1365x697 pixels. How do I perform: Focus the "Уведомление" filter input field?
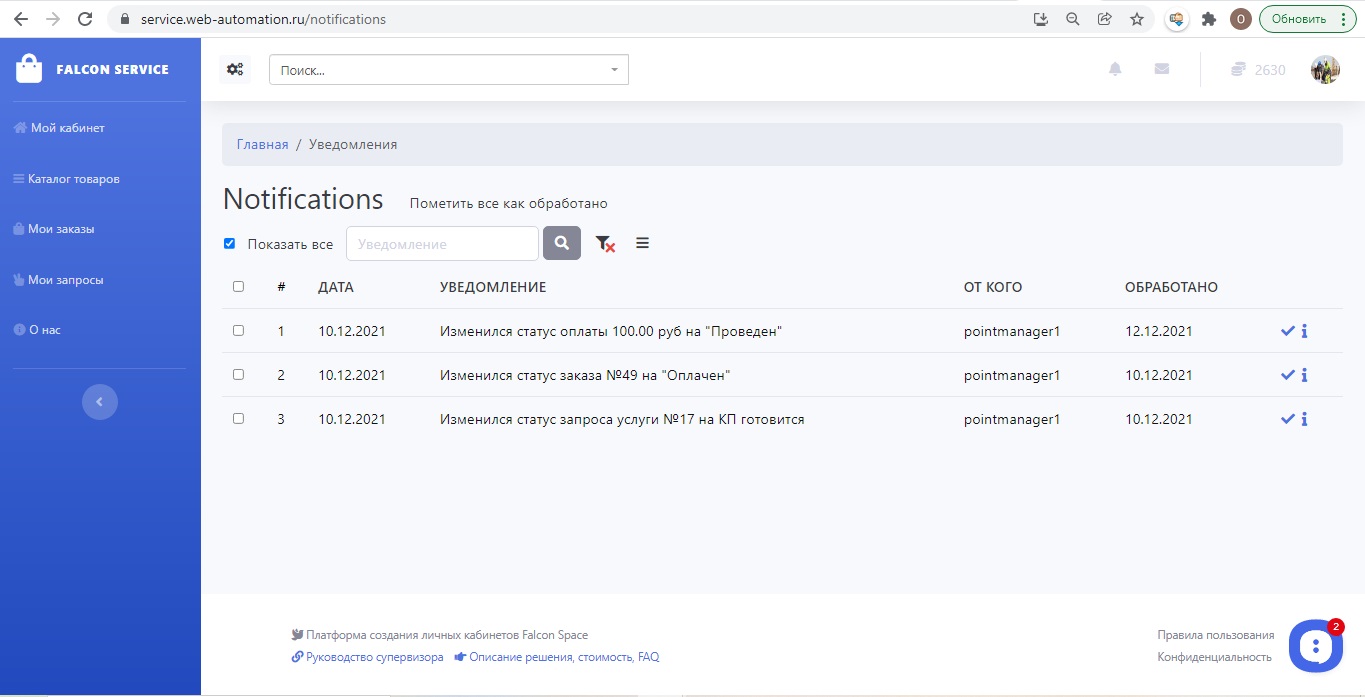[x=442, y=243]
